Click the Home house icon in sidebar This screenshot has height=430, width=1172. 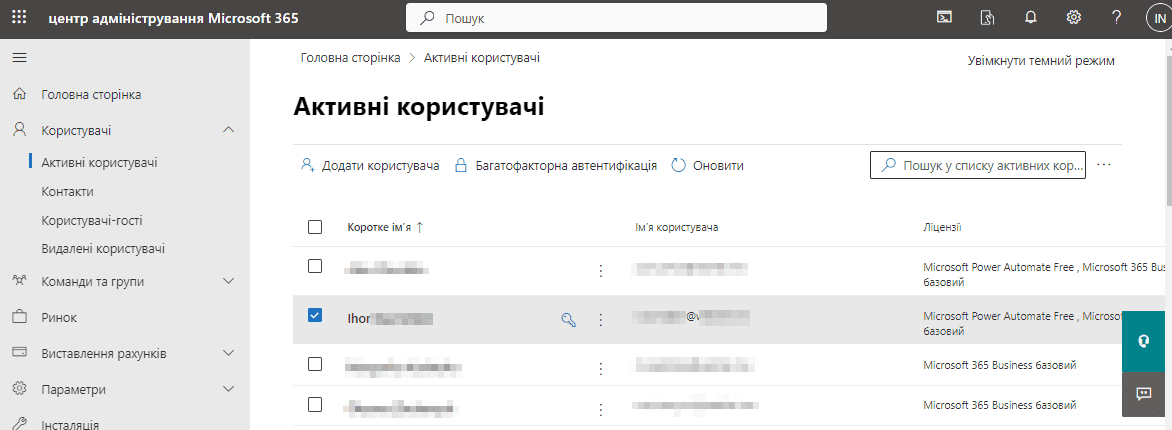point(20,95)
